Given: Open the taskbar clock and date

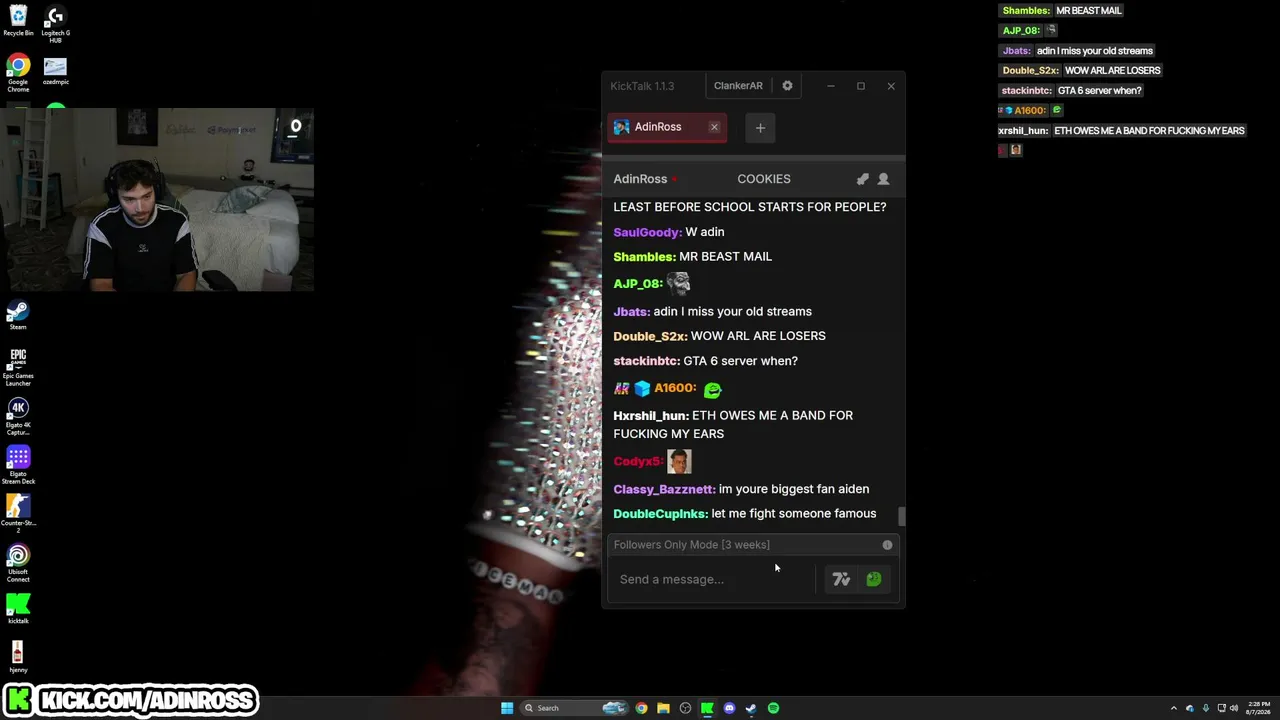Looking at the screenshot, I should 1258,708.
